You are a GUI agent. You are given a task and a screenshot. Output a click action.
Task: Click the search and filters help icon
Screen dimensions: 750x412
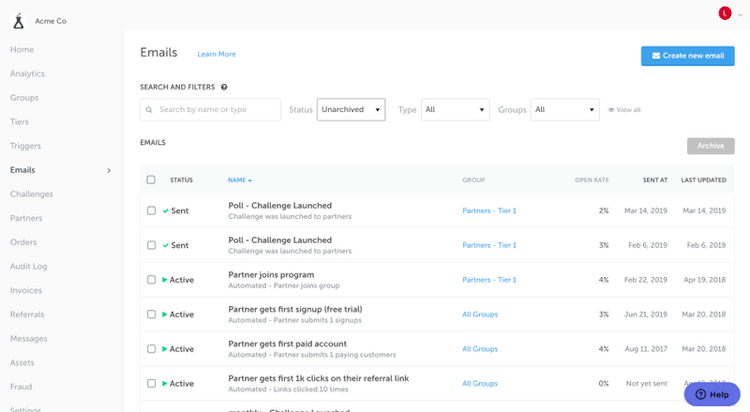tap(224, 87)
